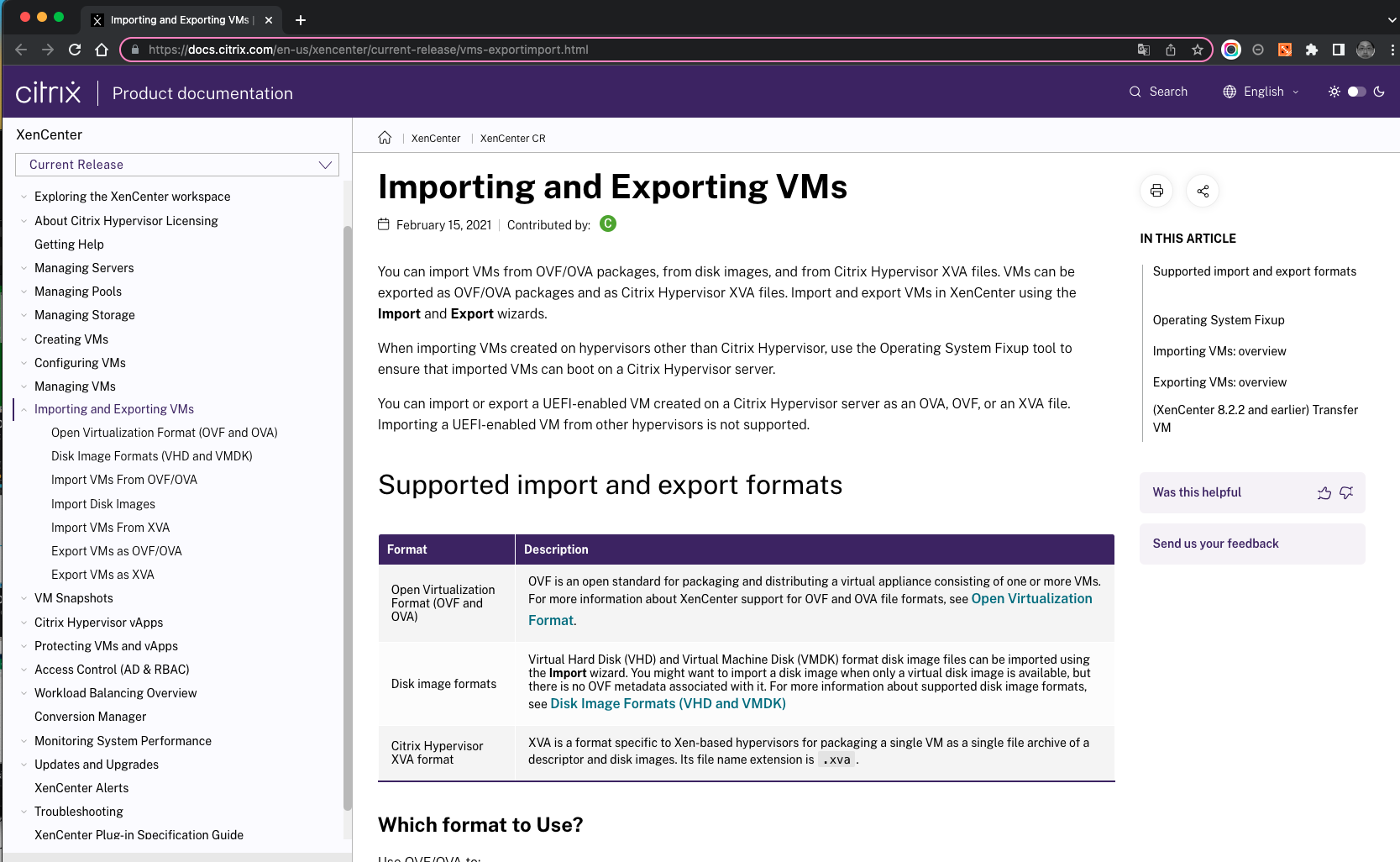Click the Citrix logo

[49, 92]
